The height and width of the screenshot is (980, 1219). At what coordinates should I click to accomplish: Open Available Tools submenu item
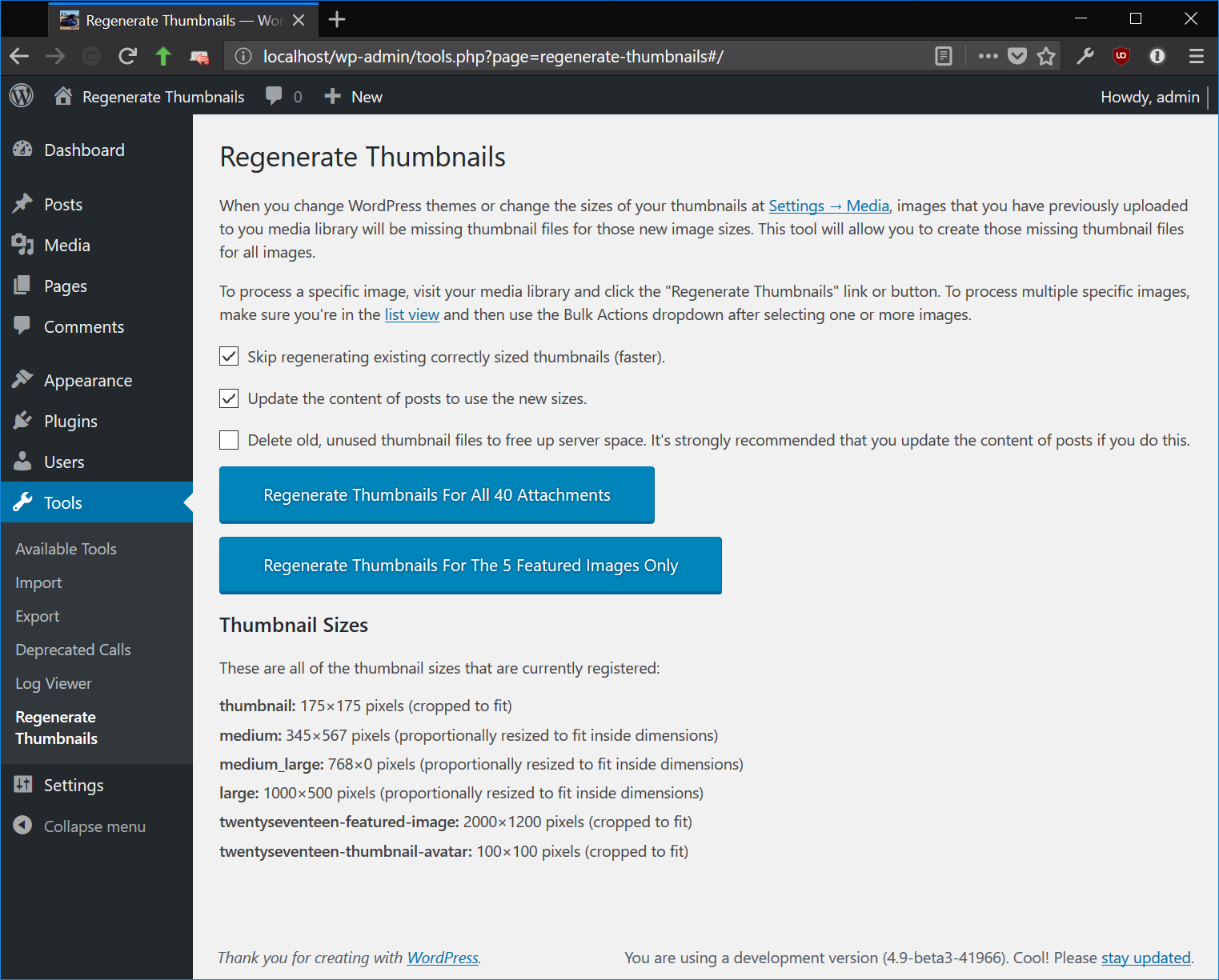(66, 549)
